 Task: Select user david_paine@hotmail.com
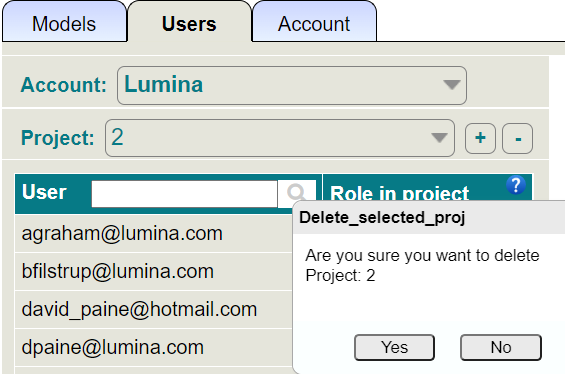click(139, 310)
